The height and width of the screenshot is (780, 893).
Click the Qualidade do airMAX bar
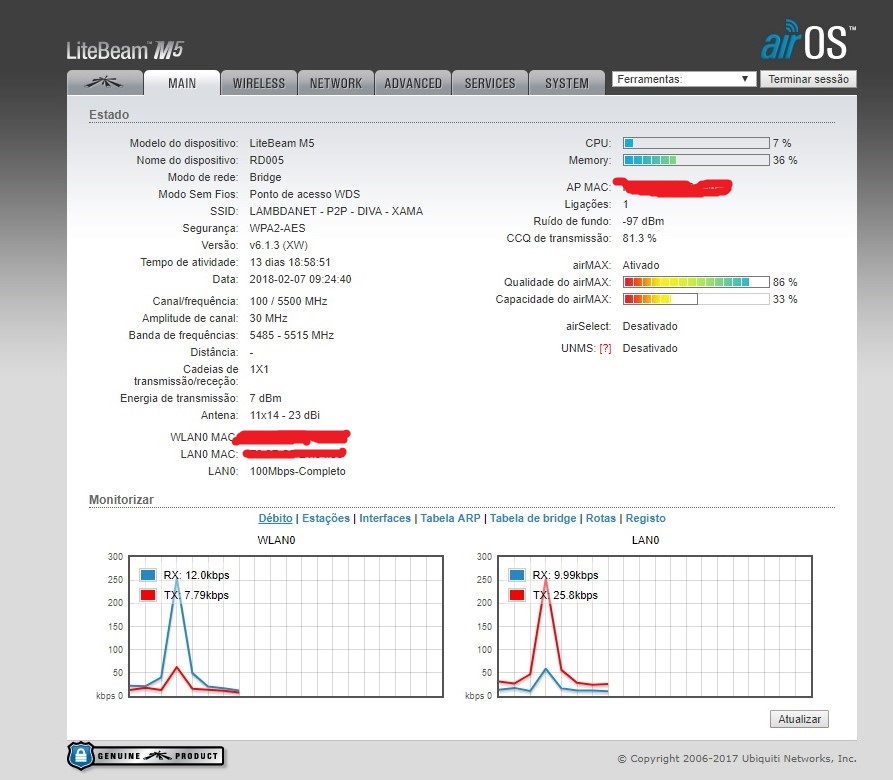[x=696, y=282]
